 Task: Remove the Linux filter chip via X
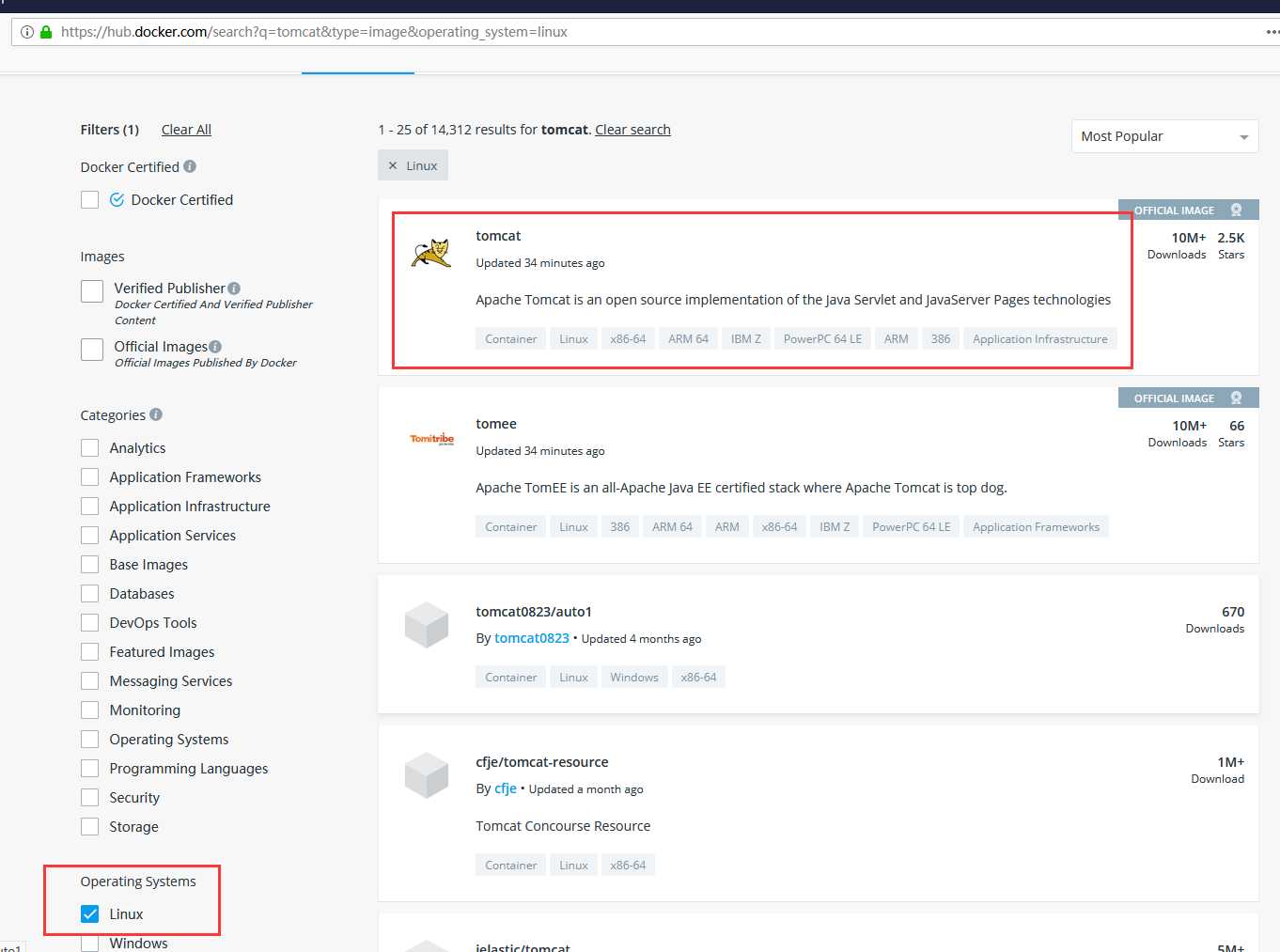point(393,165)
